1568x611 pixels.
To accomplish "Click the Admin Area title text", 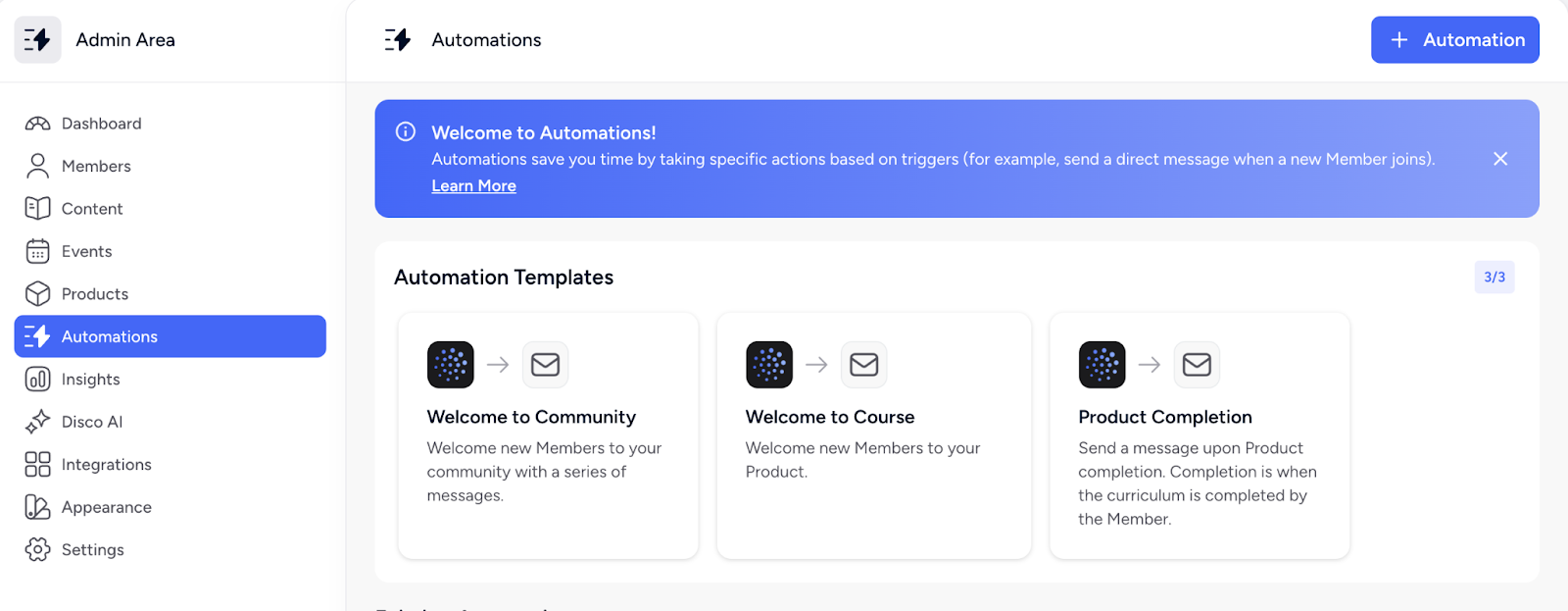I will (x=125, y=40).
